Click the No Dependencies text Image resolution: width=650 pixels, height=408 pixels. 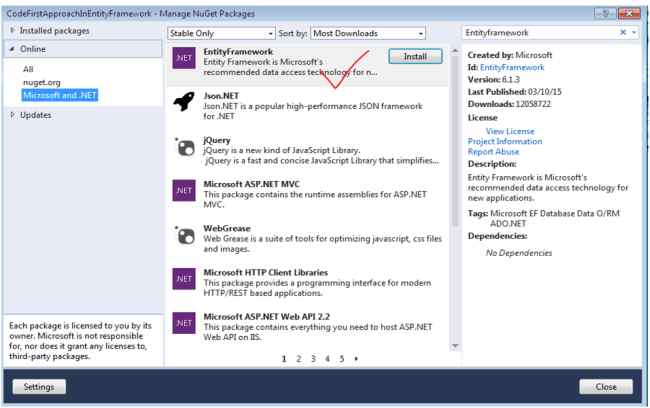pos(519,253)
